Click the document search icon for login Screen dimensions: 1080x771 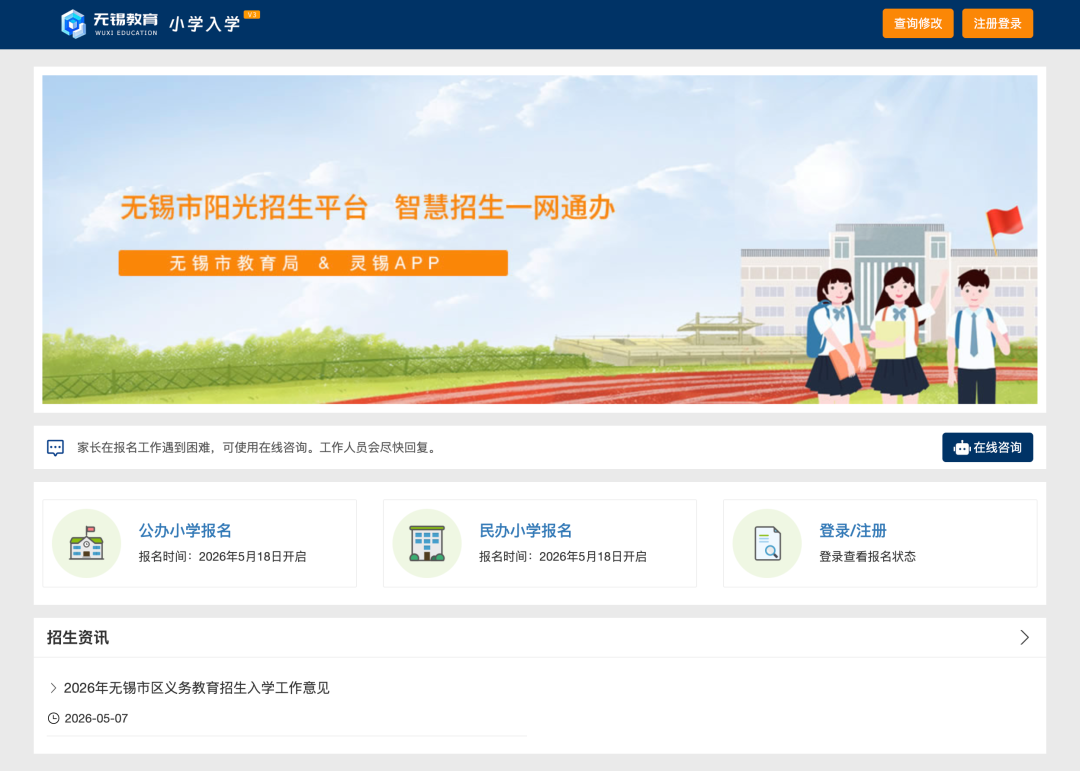pos(767,543)
